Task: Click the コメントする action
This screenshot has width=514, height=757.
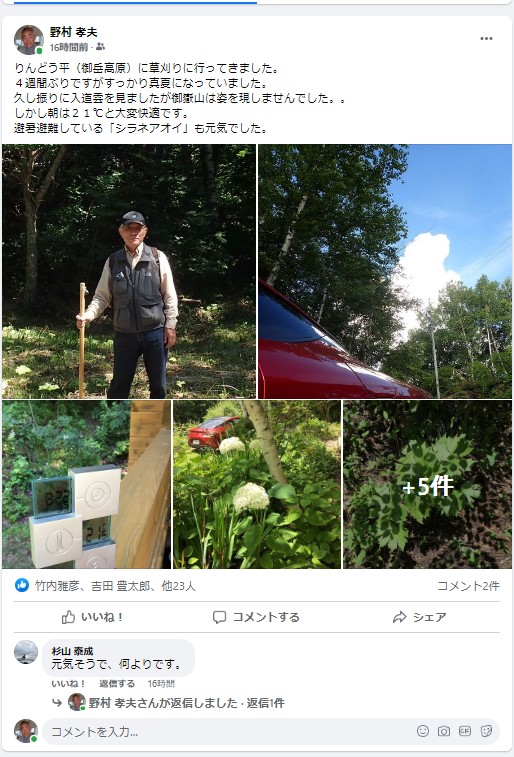Action: 256,617
